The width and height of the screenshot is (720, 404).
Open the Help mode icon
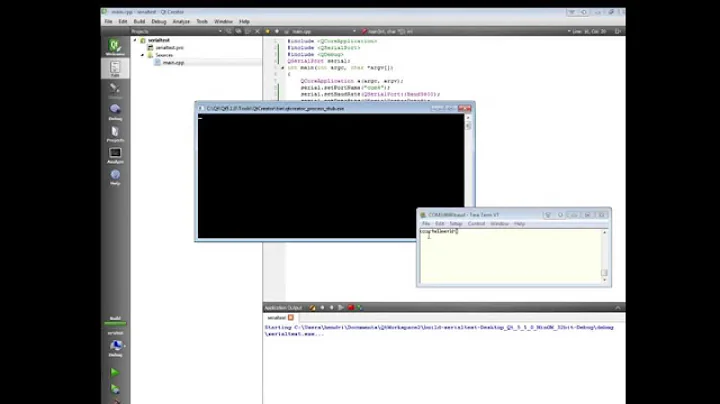pos(115,177)
